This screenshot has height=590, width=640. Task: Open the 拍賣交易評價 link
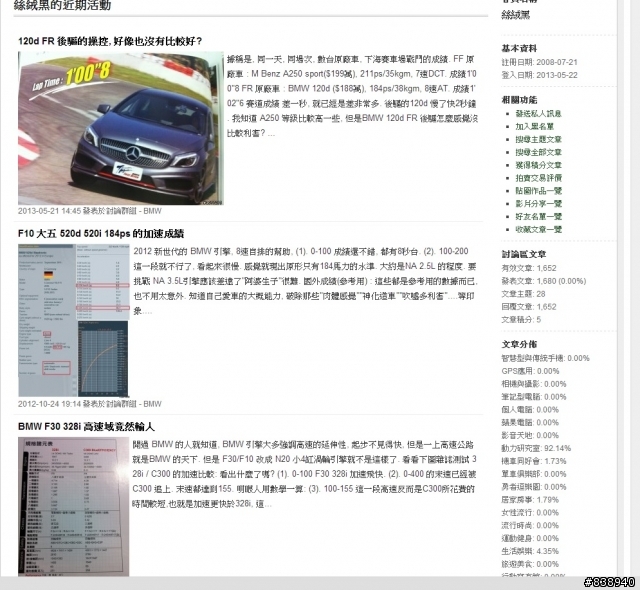coord(538,178)
